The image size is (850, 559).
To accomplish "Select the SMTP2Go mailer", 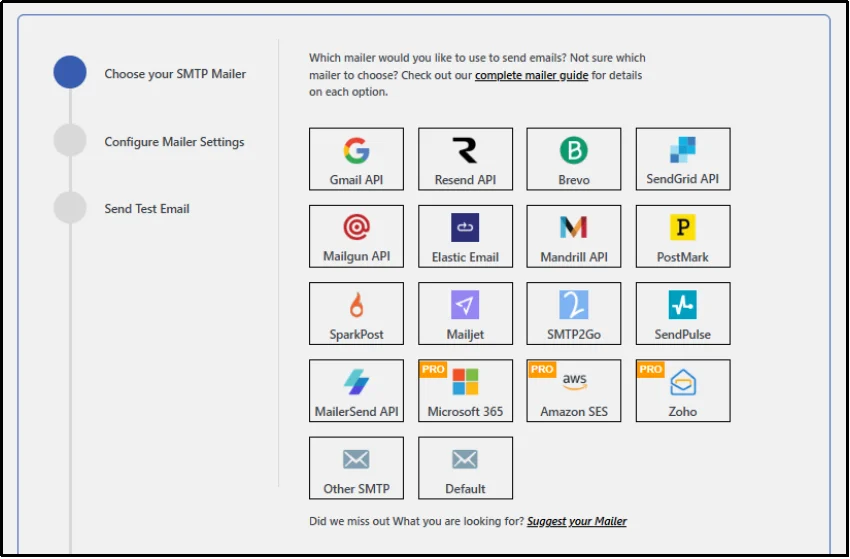I will point(574,313).
